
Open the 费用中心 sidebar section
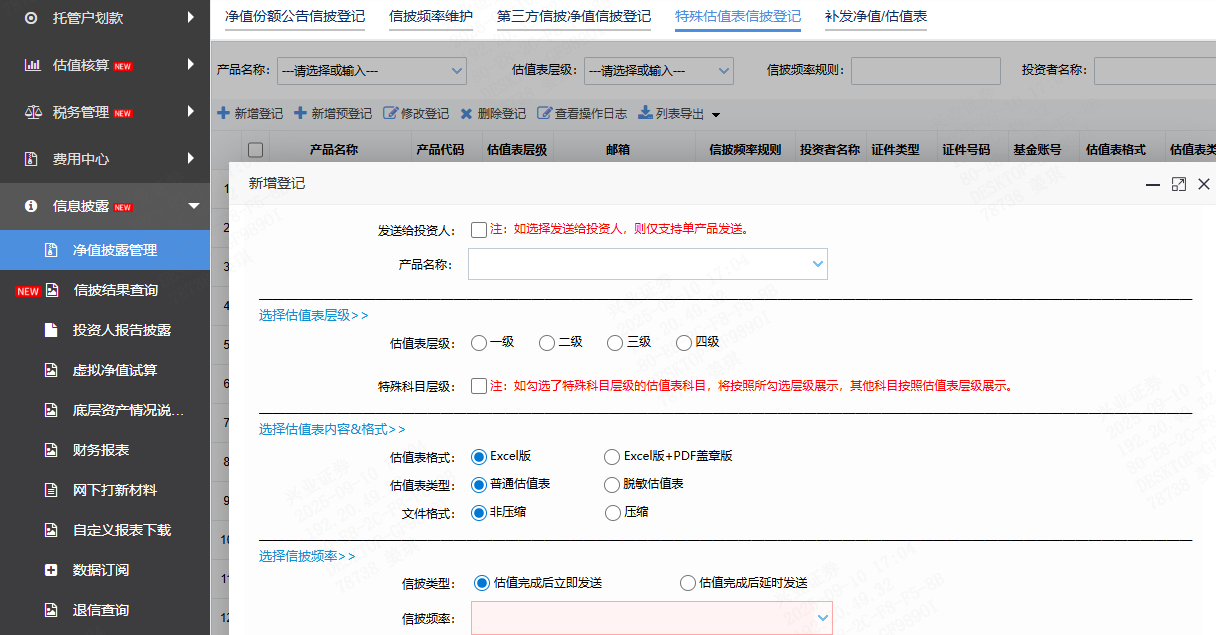click(90, 159)
